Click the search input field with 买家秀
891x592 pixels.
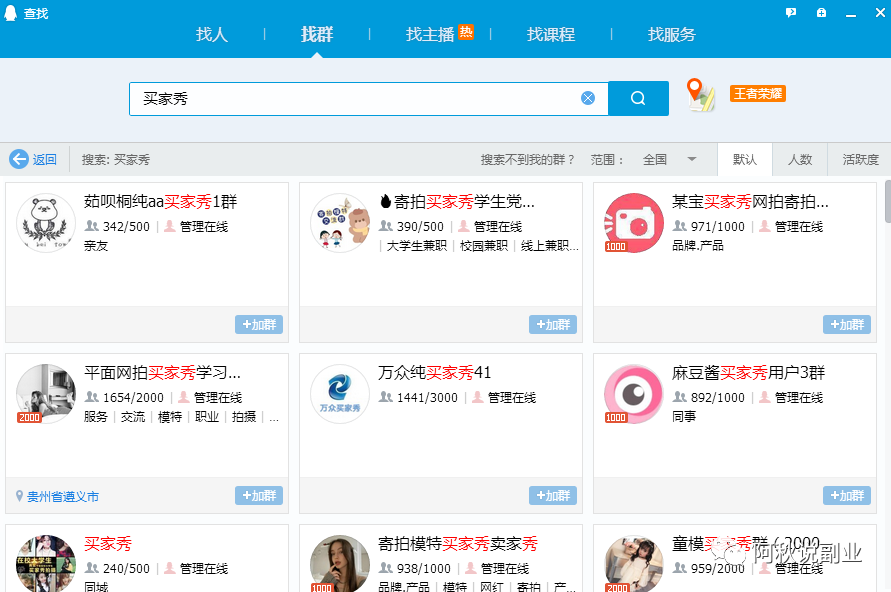pos(355,98)
